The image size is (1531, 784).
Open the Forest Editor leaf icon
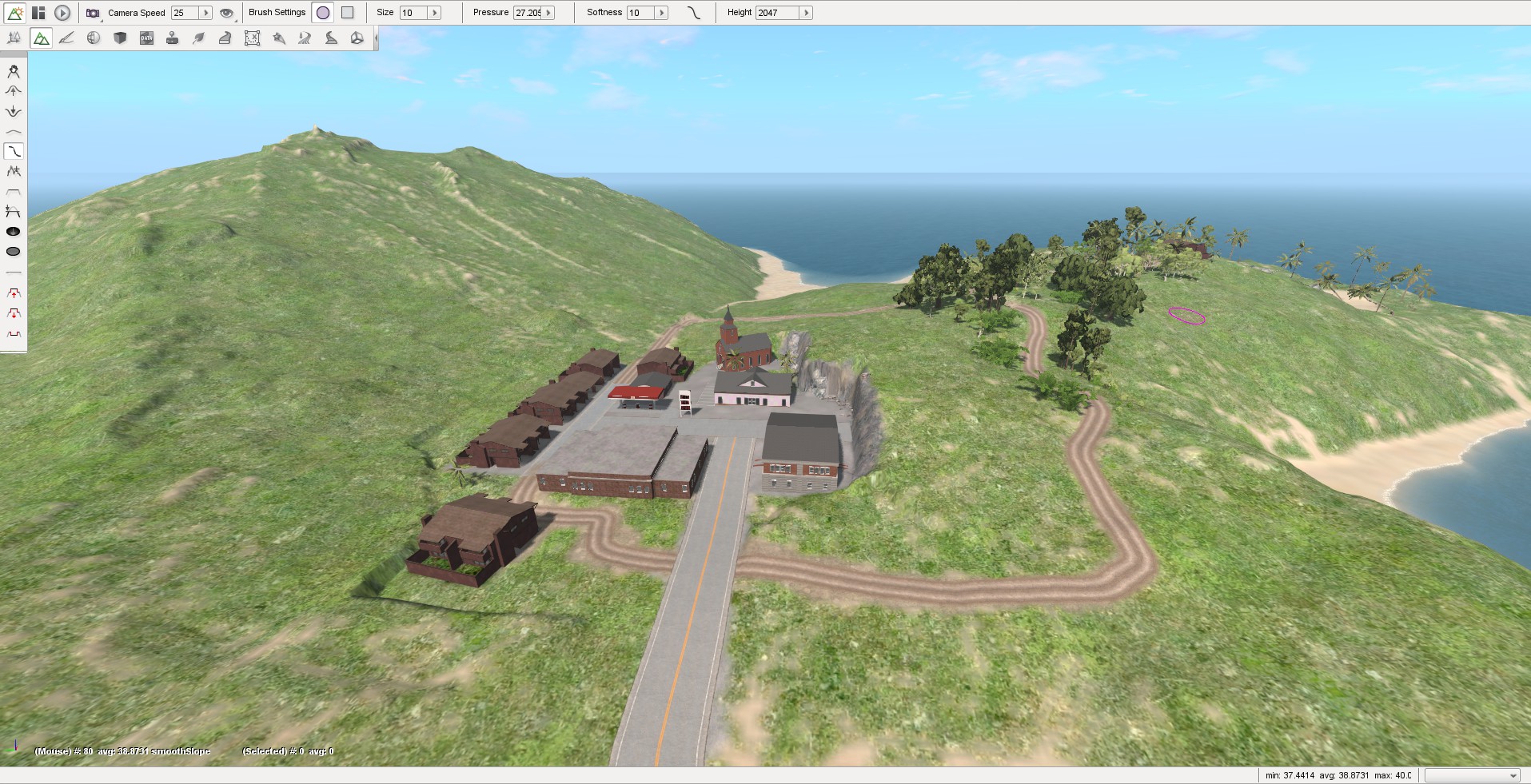(x=199, y=38)
